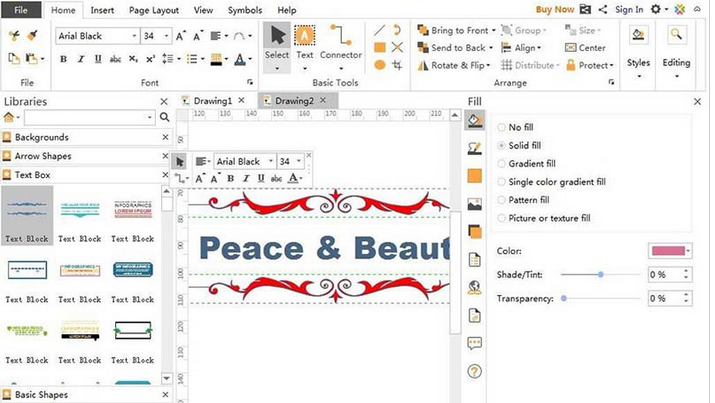This screenshot has width=715, height=403.
Task: Toggle Italic in the ribbon Font group
Action: point(81,59)
